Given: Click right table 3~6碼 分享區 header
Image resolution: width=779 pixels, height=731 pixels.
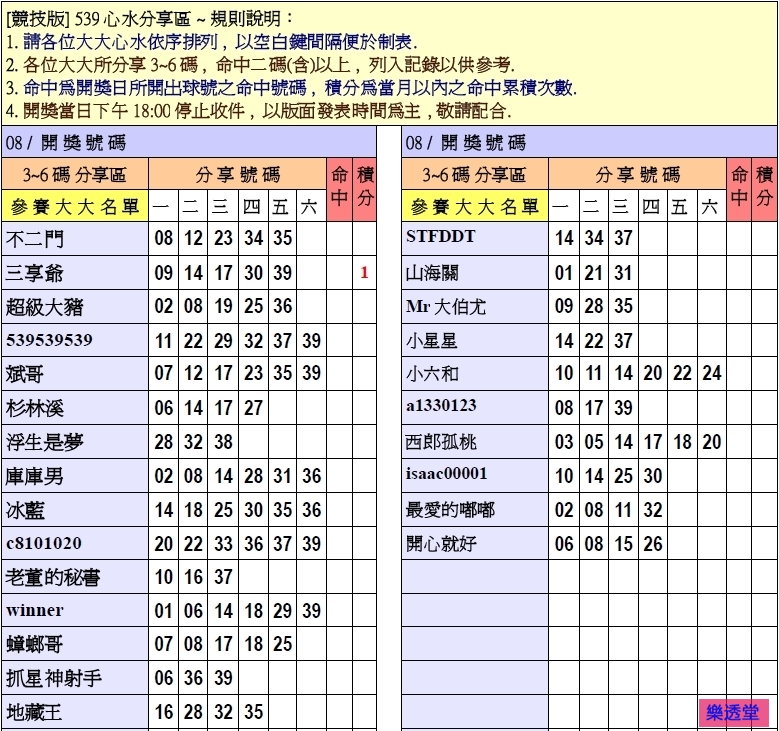Looking at the screenshot, I should (x=475, y=174).
